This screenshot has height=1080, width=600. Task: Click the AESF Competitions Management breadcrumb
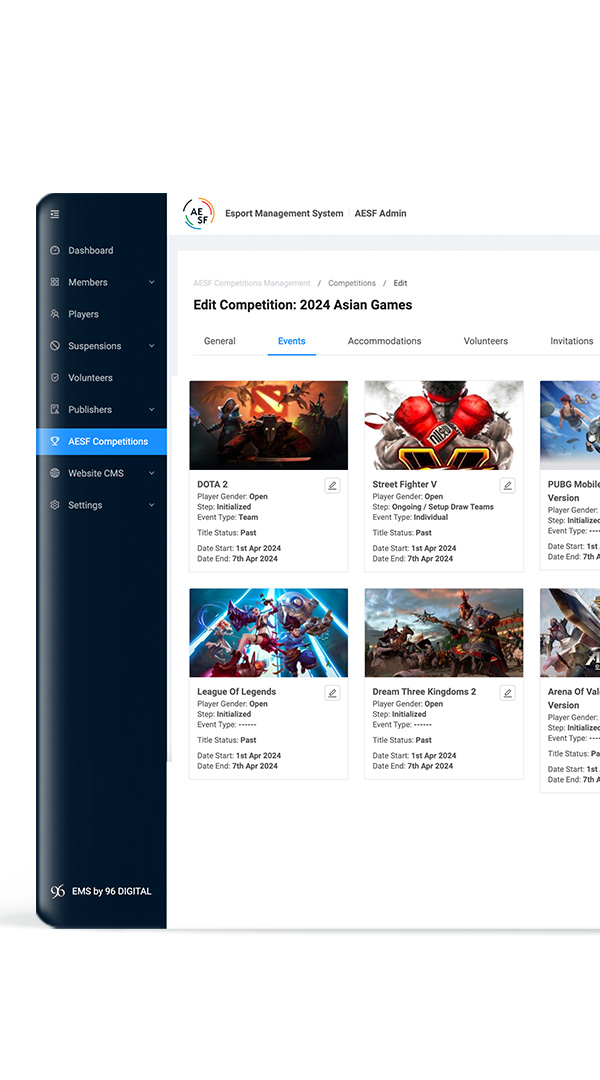click(x=252, y=283)
